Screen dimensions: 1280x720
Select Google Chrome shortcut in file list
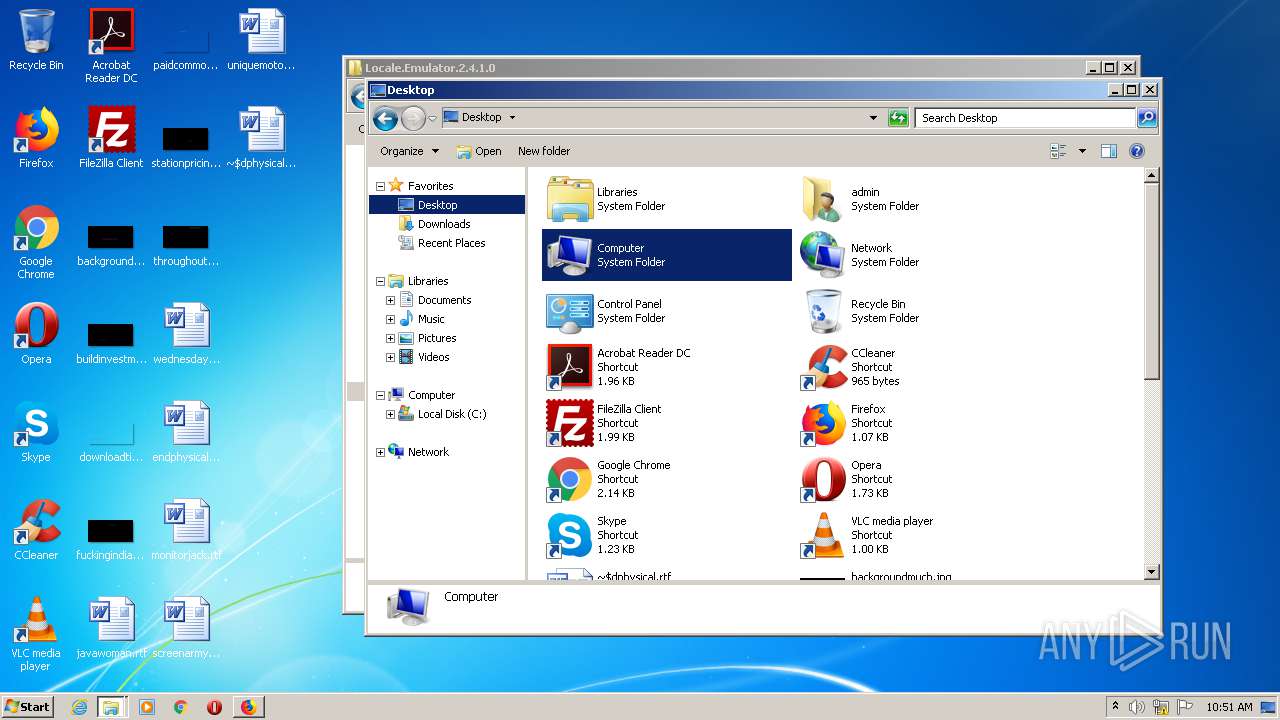coord(570,479)
